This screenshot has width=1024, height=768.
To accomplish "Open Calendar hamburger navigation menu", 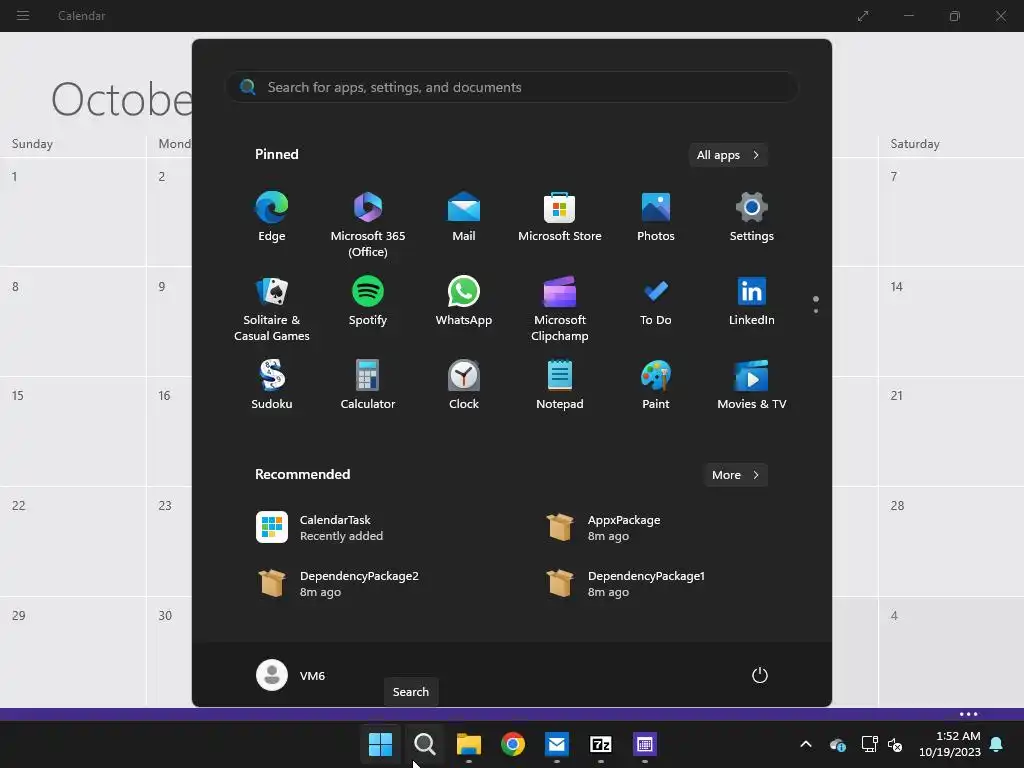I will (x=23, y=16).
